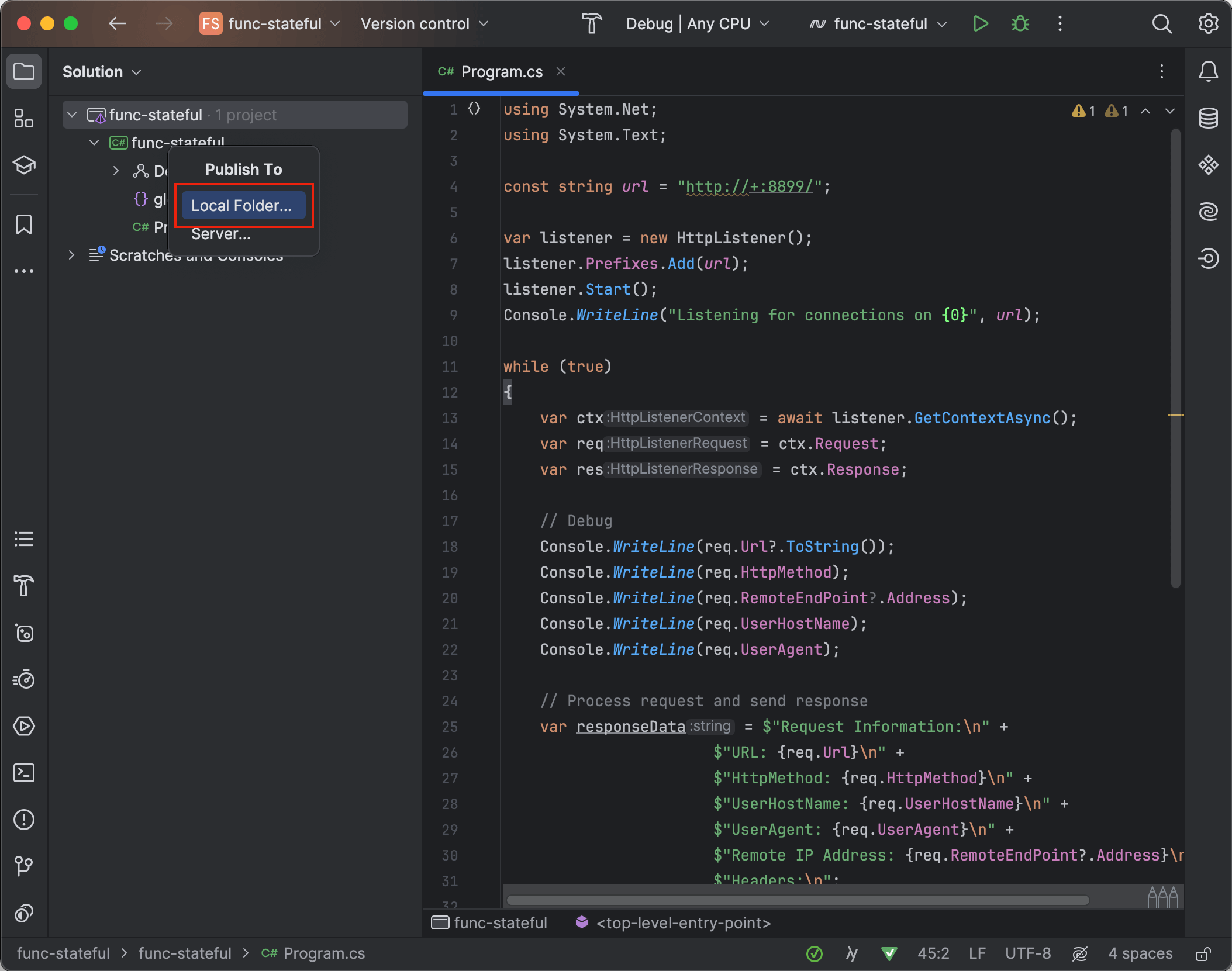Click the 4 spaces indent setting
The image size is (1232, 971).
pyautogui.click(x=1140, y=954)
